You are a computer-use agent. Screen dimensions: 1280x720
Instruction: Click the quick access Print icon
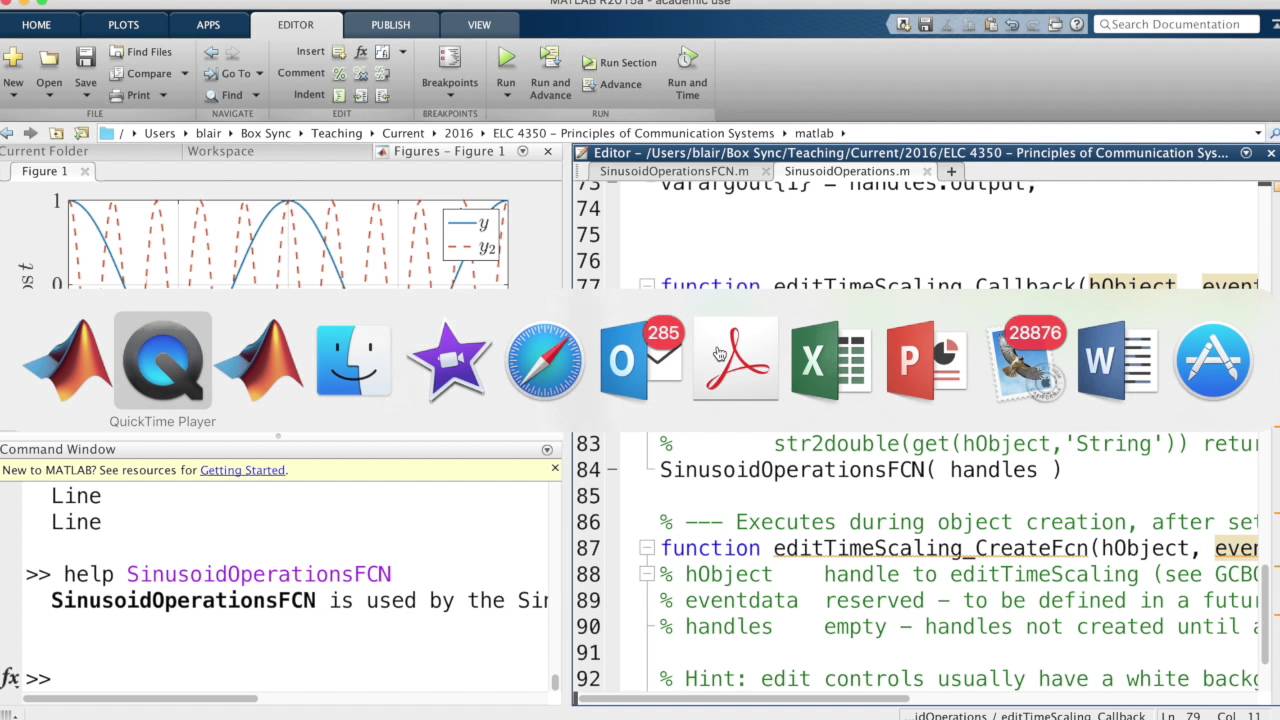1054,24
